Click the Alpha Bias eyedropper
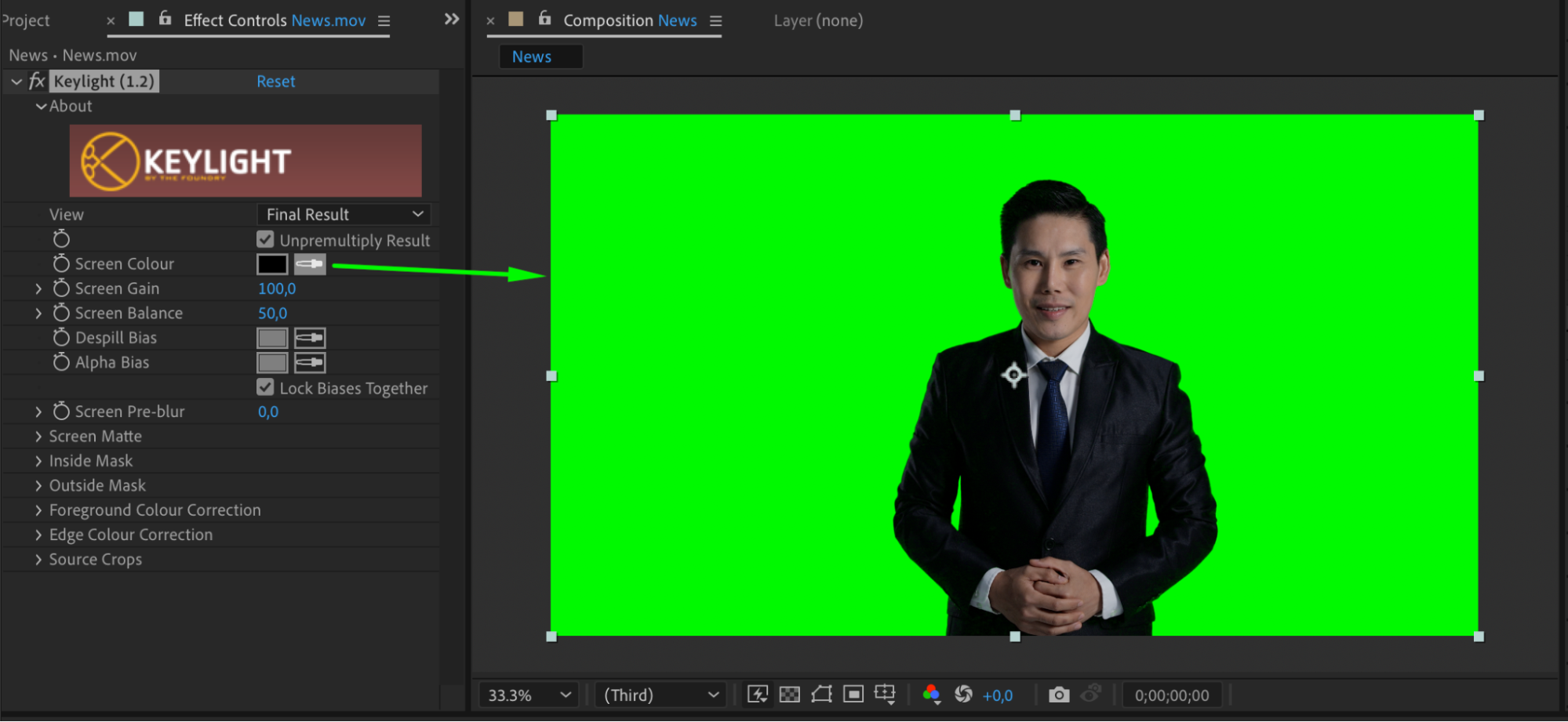This screenshot has width=1568, height=722. 310,363
